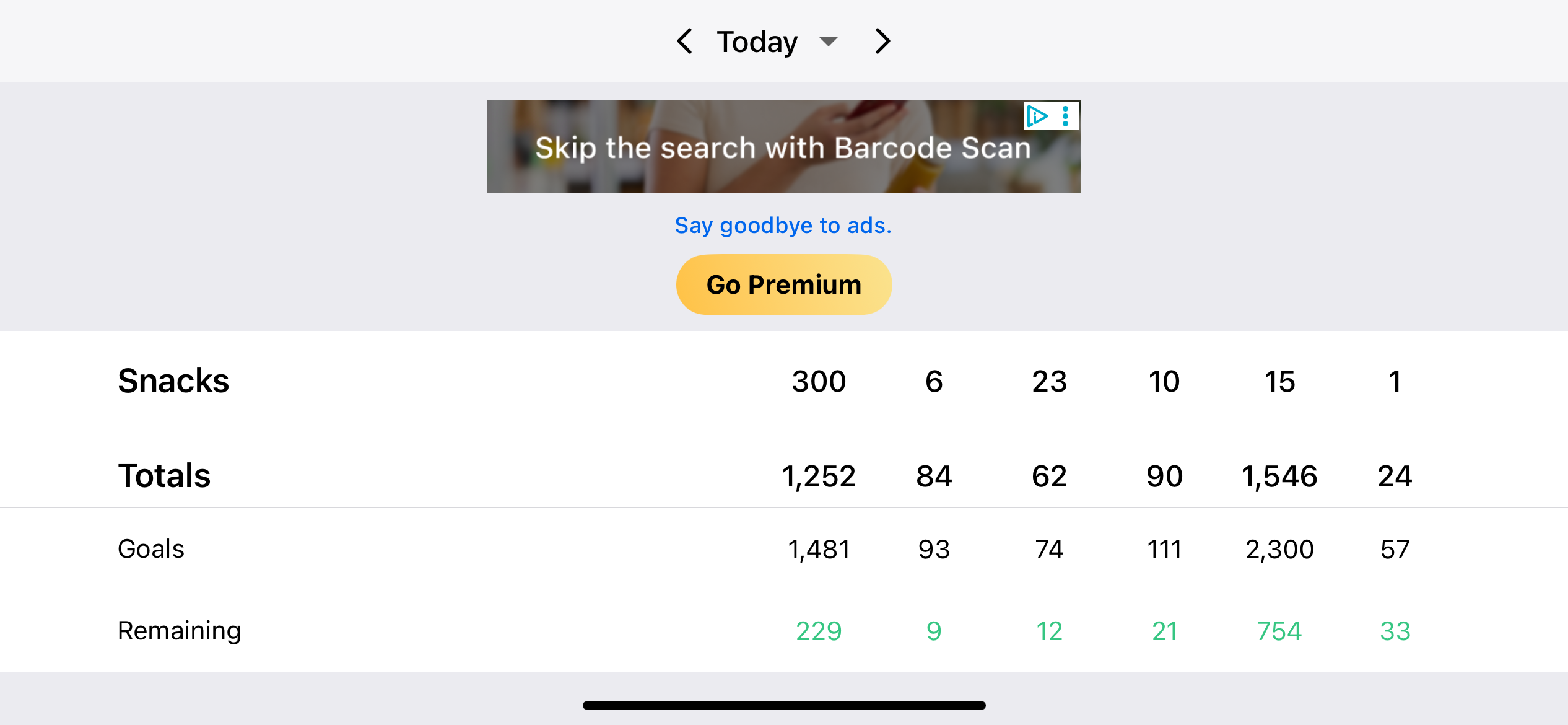Screen dimensions: 1568x725
Task: Tap goal value 2,300
Action: tap(1279, 550)
